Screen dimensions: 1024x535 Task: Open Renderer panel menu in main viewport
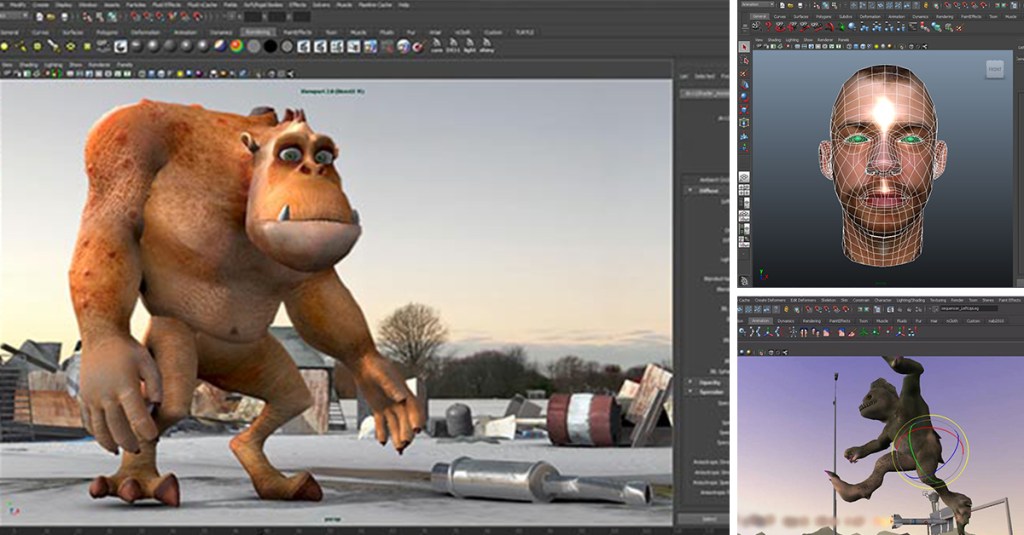[x=99, y=65]
